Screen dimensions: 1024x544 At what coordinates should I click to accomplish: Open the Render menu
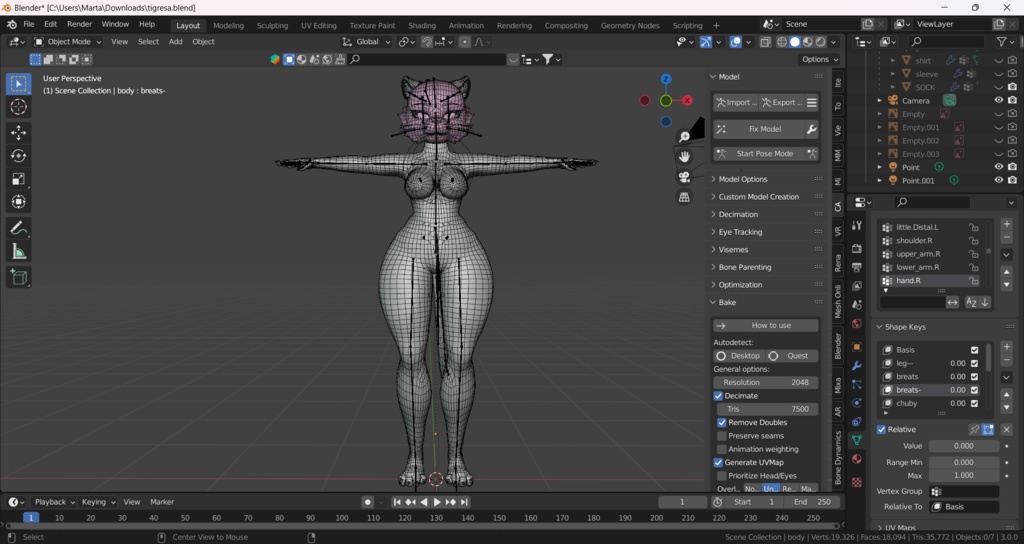[x=79, y=24]
